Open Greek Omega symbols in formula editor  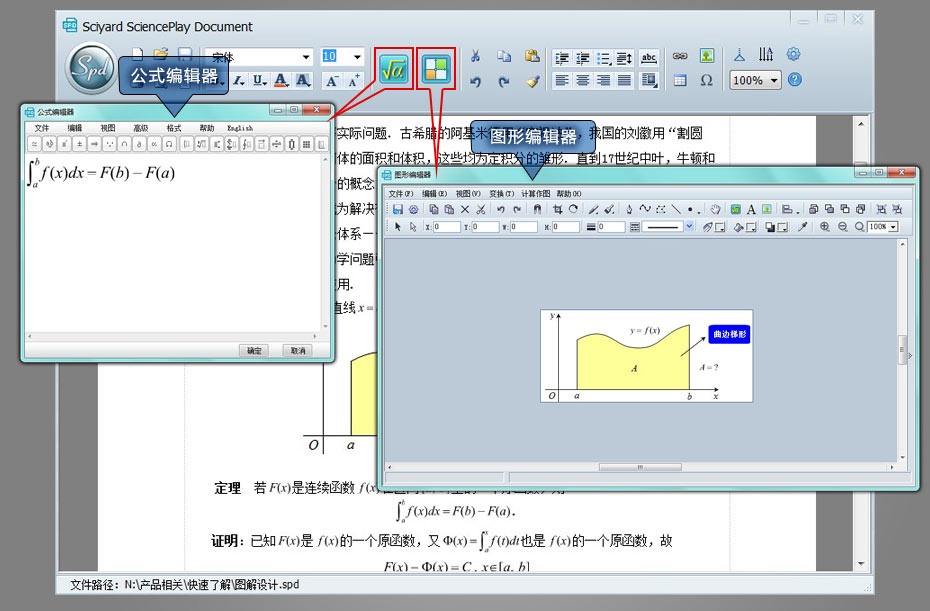pos(169,144)
